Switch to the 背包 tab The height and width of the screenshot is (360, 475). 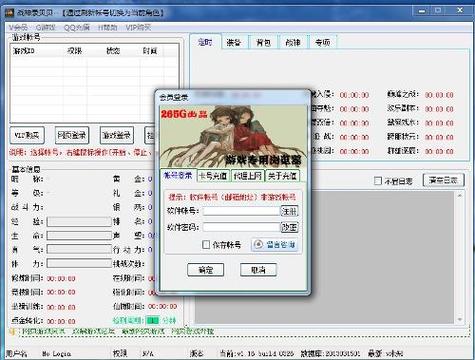click(263, 43)
